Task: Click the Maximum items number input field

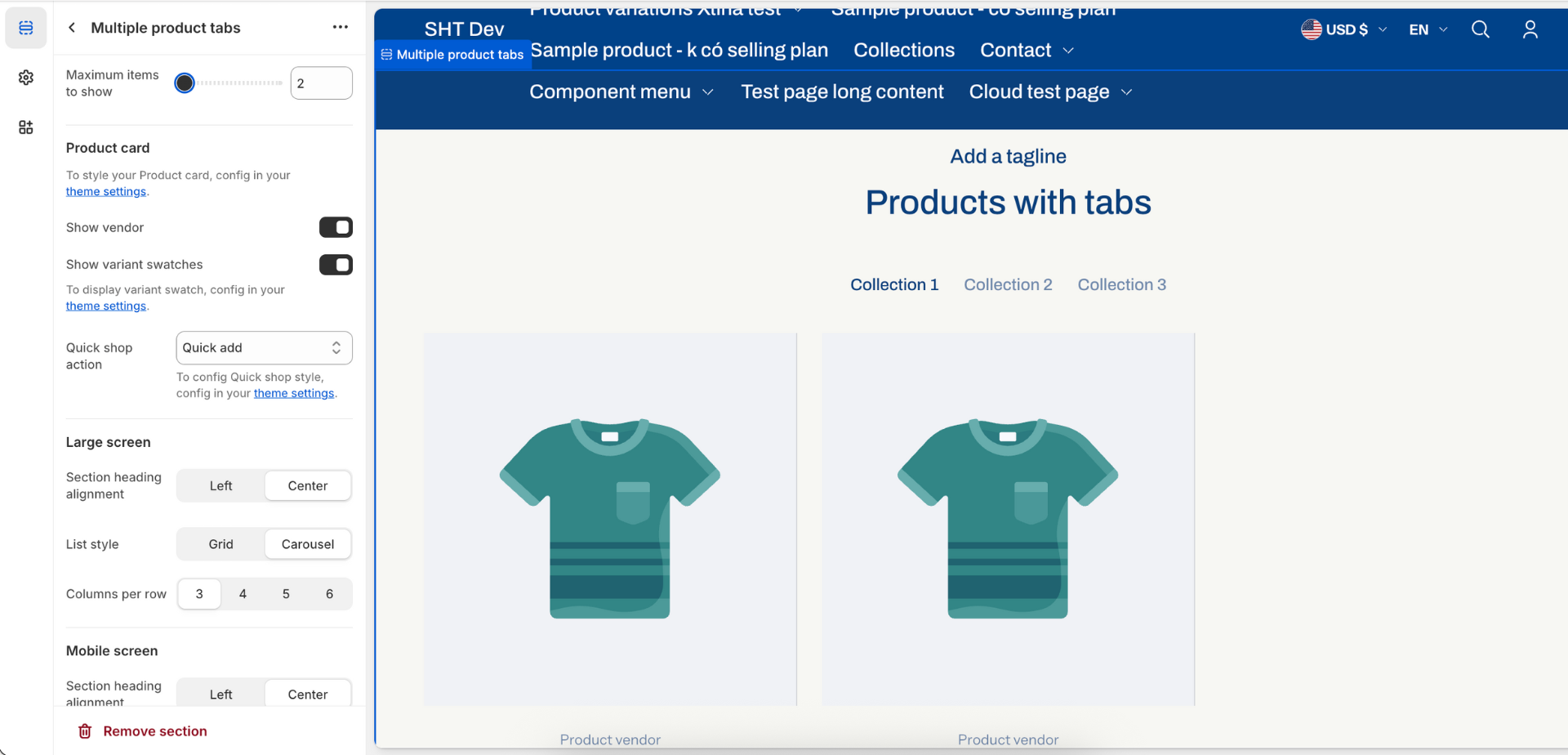Action: tap(321, 83)
